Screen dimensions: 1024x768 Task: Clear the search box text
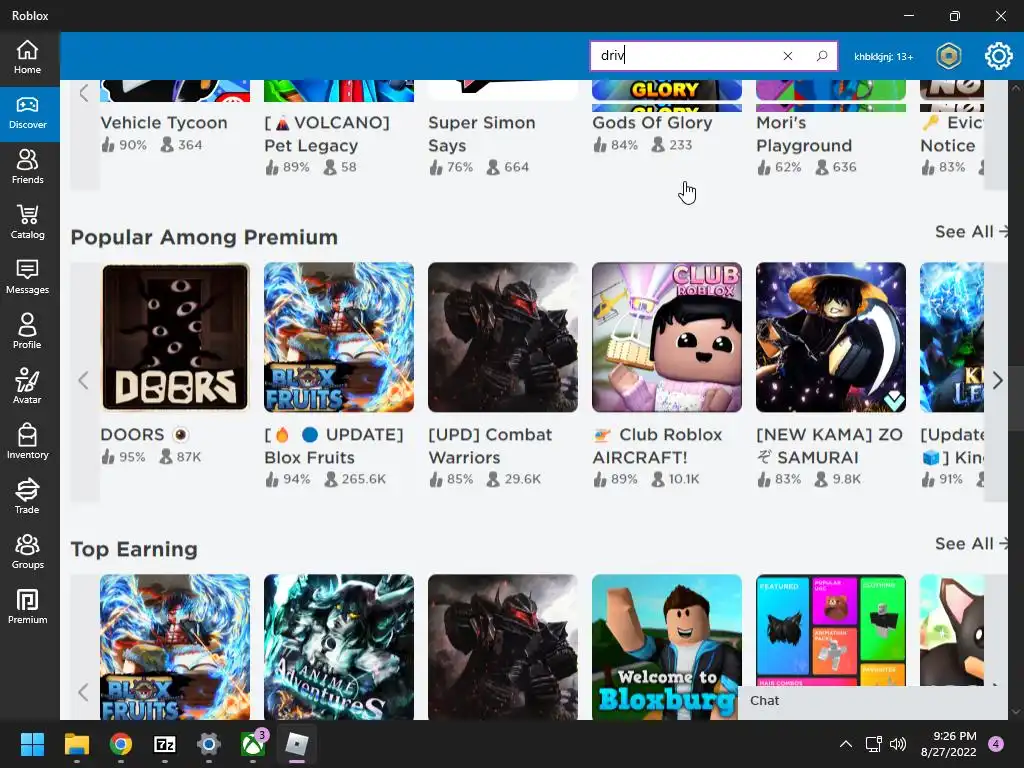788,56
